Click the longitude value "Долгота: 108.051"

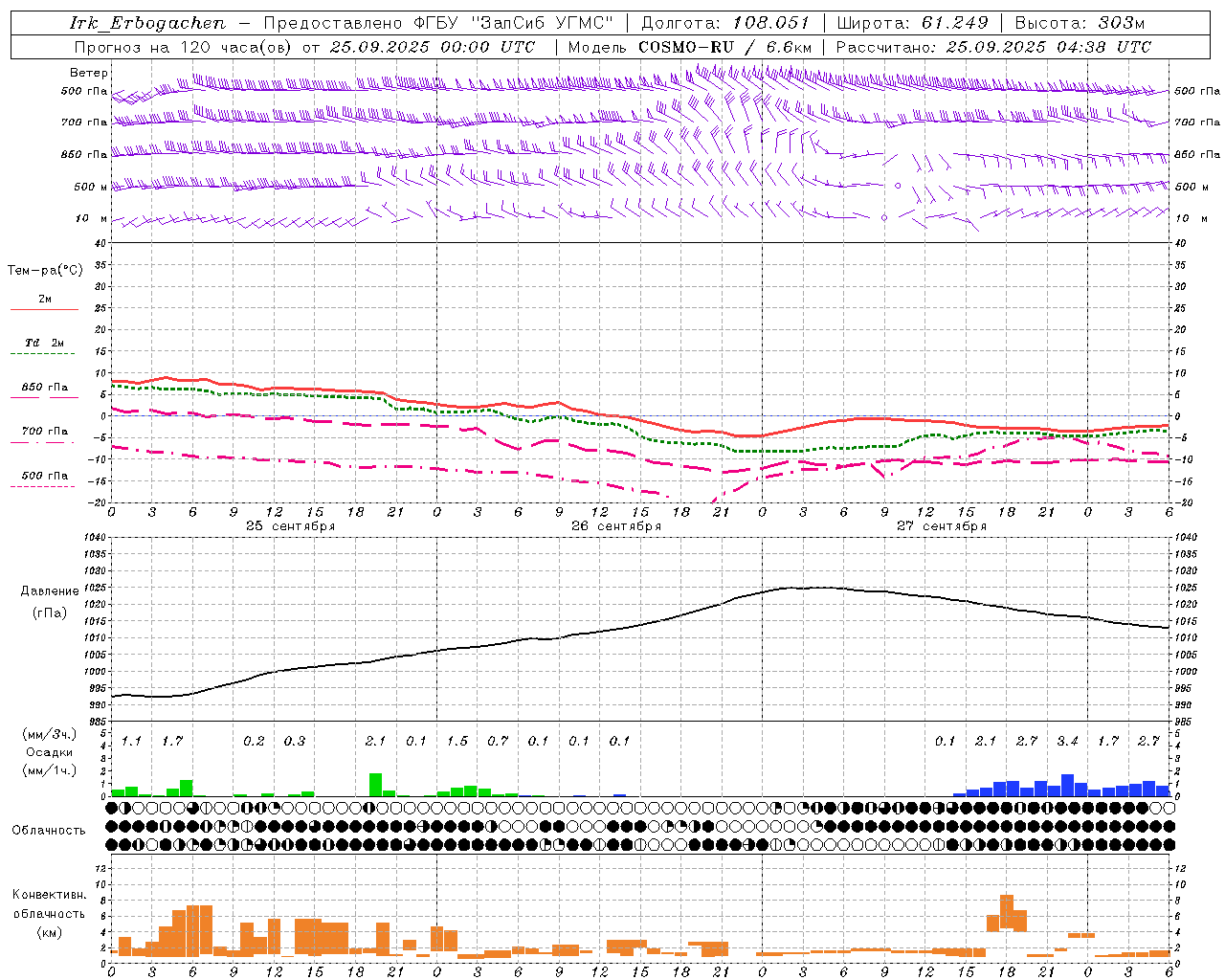pyautogui.click(x=725, y=23)
